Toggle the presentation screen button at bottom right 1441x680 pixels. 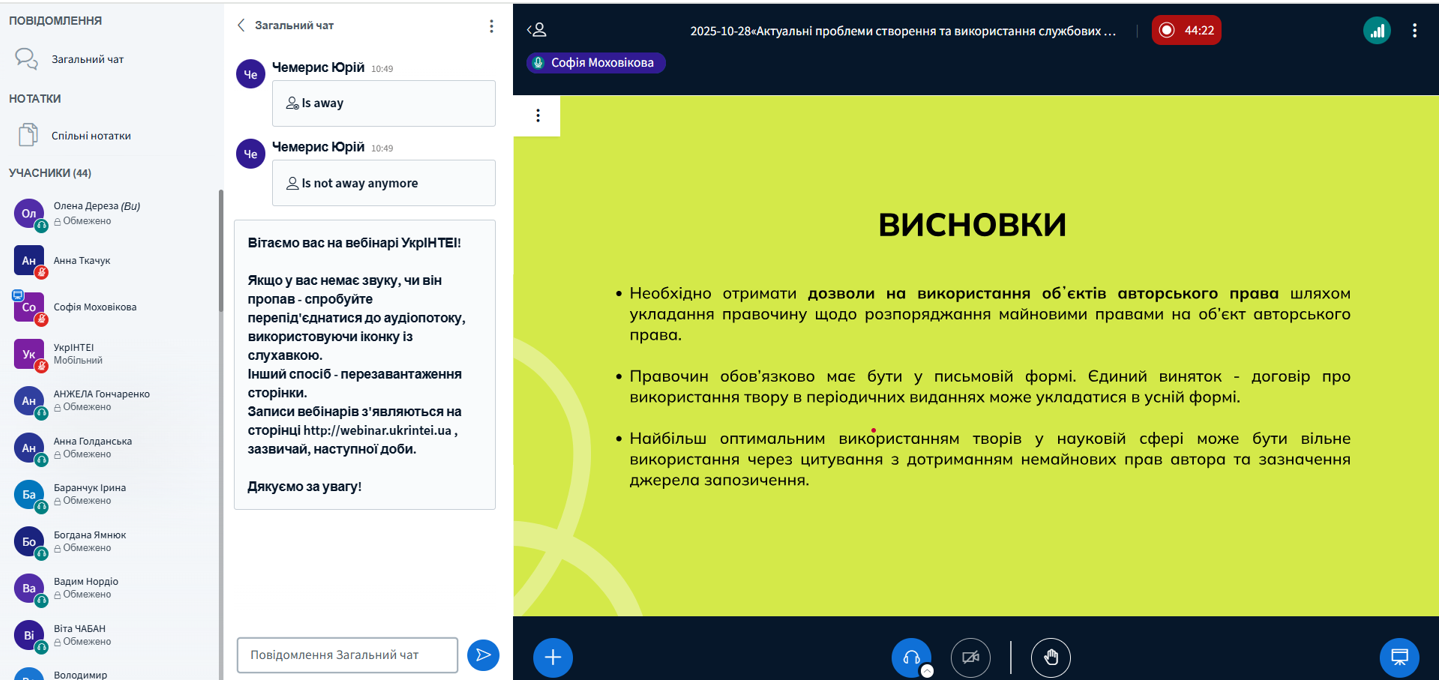click(x=1399, y=657)
